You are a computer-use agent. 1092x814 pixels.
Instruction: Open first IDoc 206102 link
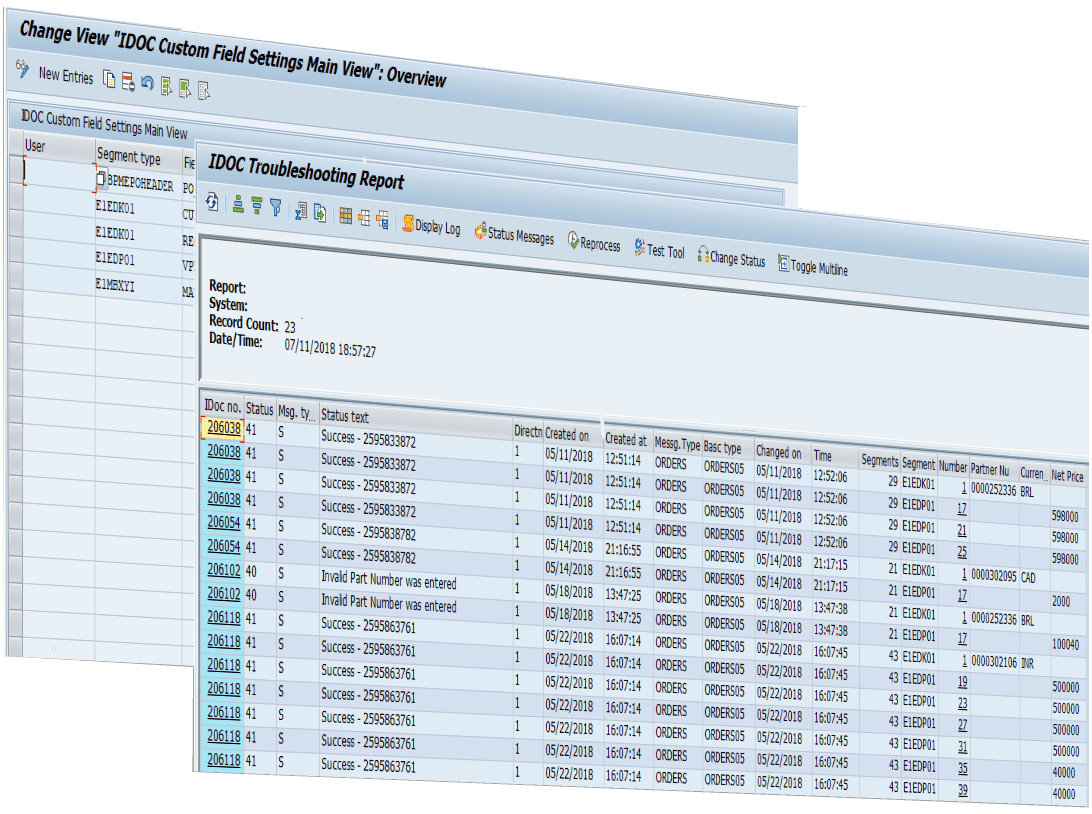(224, 570)
